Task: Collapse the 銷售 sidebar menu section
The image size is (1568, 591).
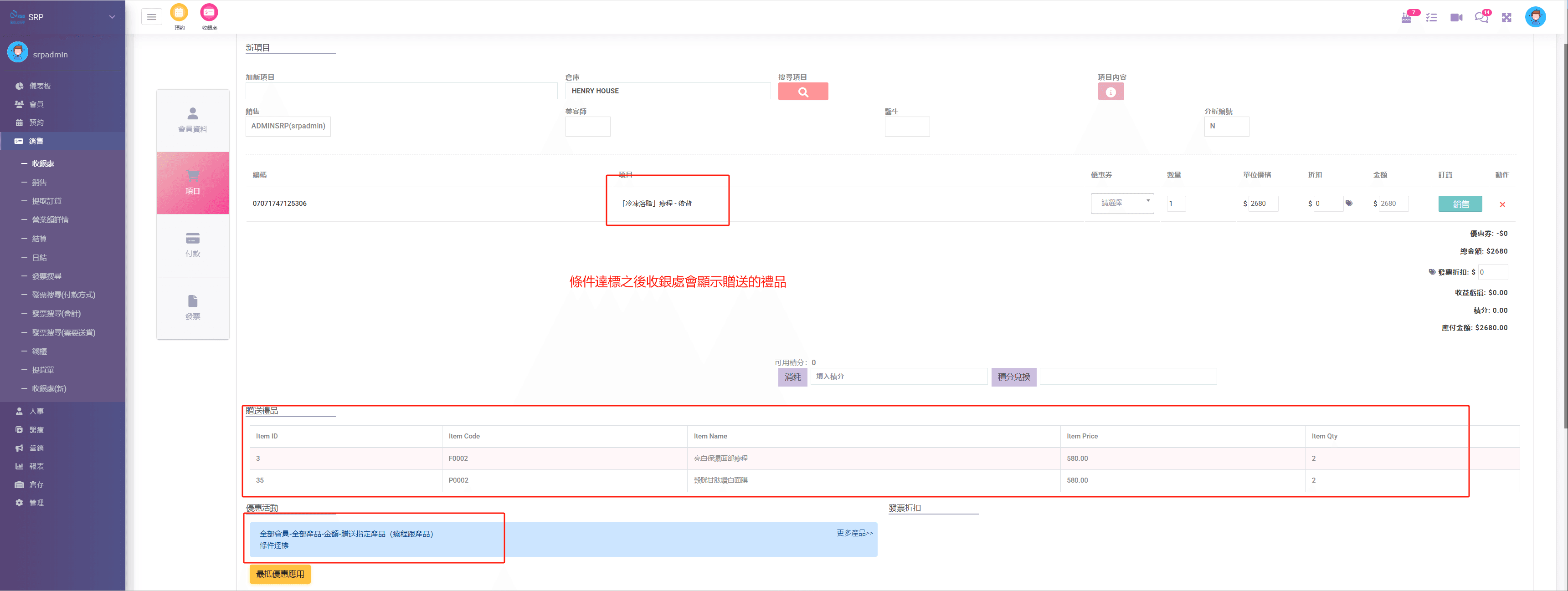Action: (x=36, y=141)
